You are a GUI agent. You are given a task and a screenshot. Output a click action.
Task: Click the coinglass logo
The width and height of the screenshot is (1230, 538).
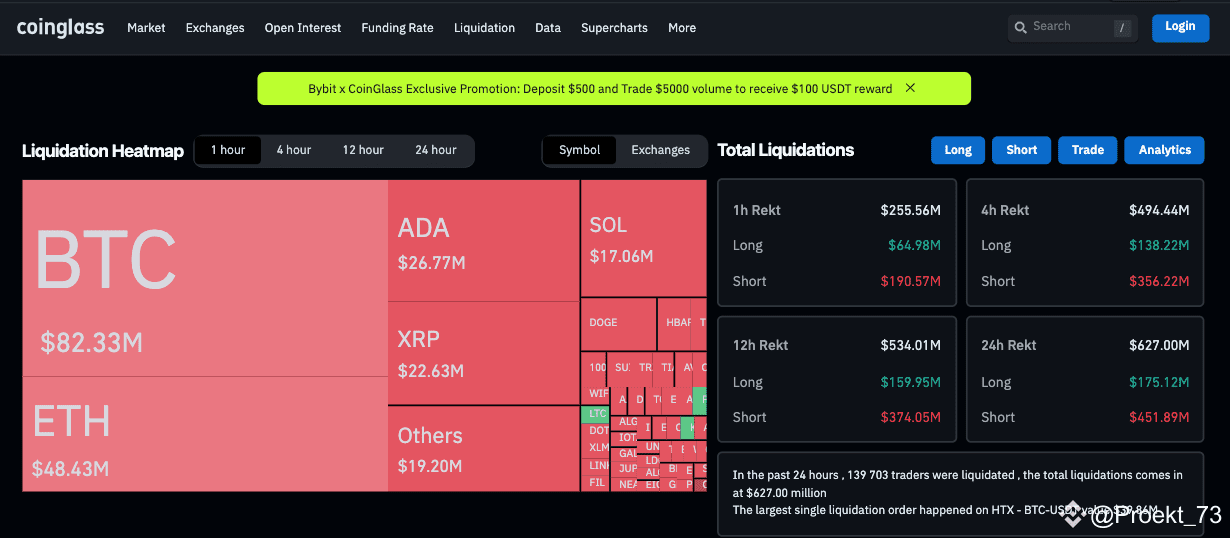click(x=60, y=27)
